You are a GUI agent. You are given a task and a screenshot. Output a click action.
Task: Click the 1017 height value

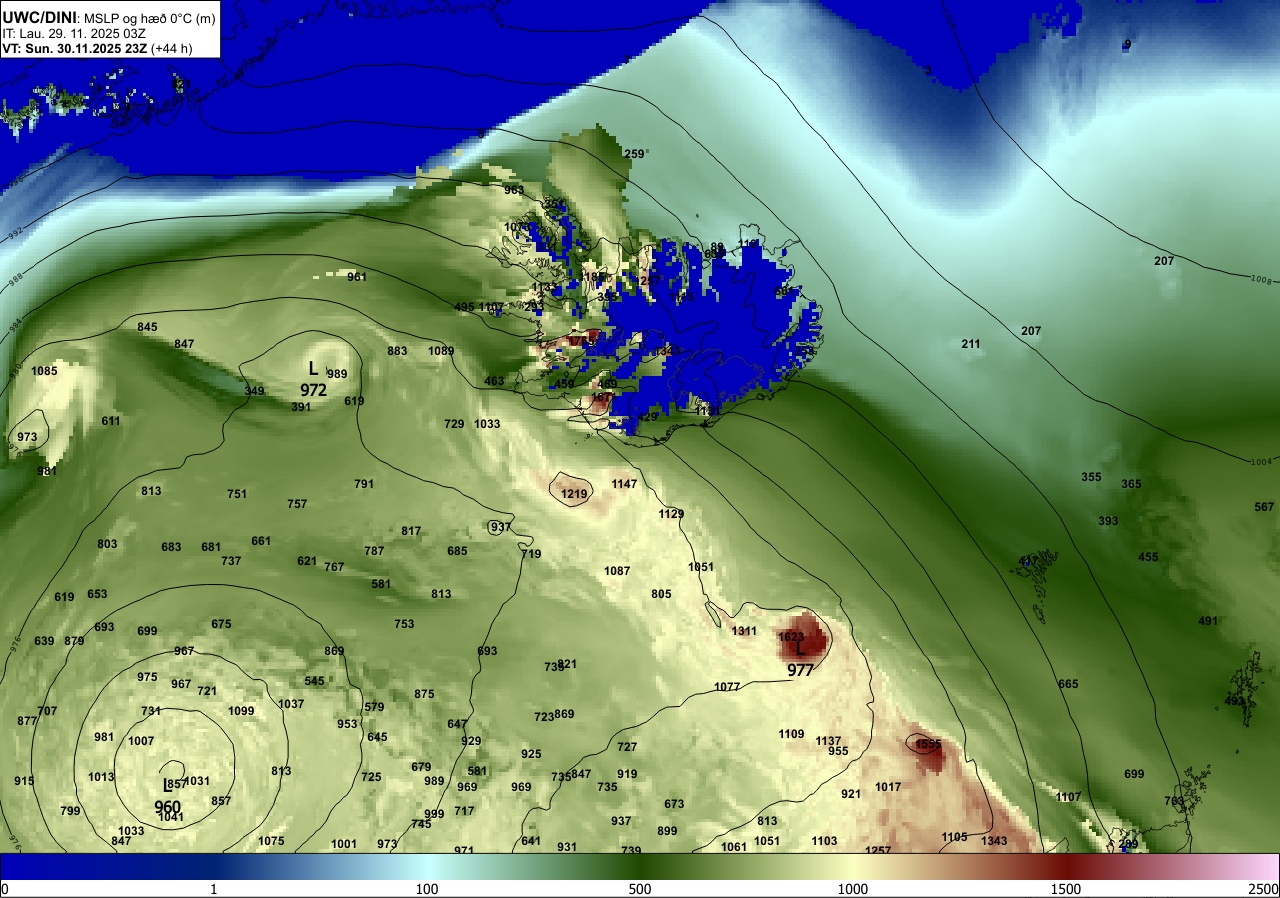pos(888,787)
